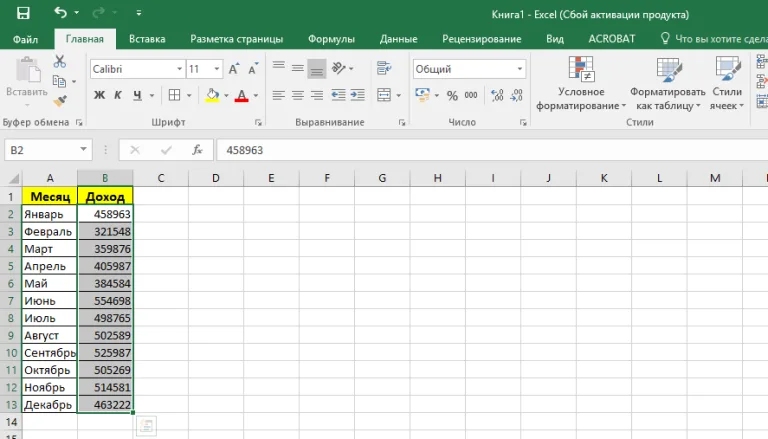Increase indent
The image size is (768, 439).
point(358,95)
